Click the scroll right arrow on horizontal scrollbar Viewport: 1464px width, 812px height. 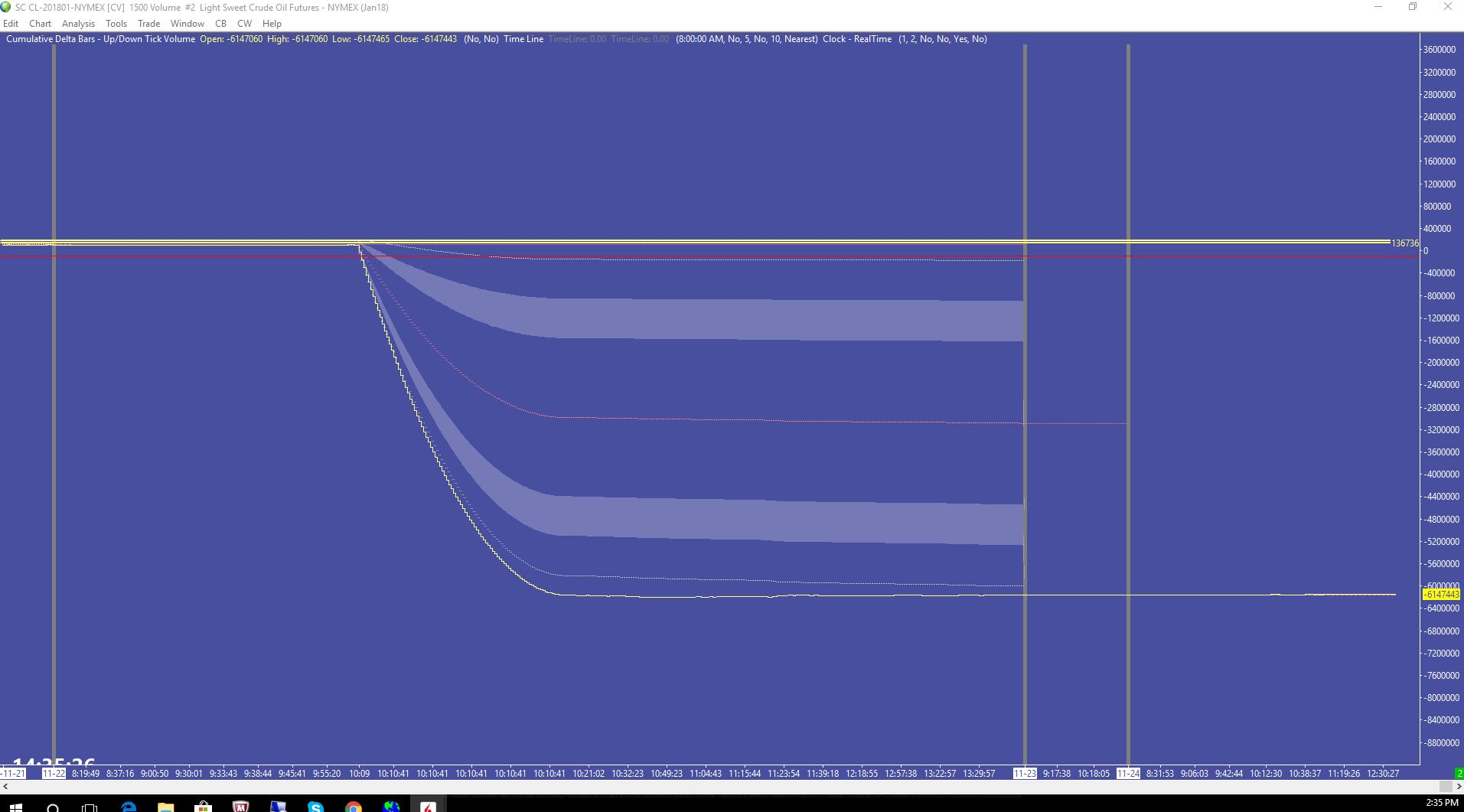(x=1459, y=786)
